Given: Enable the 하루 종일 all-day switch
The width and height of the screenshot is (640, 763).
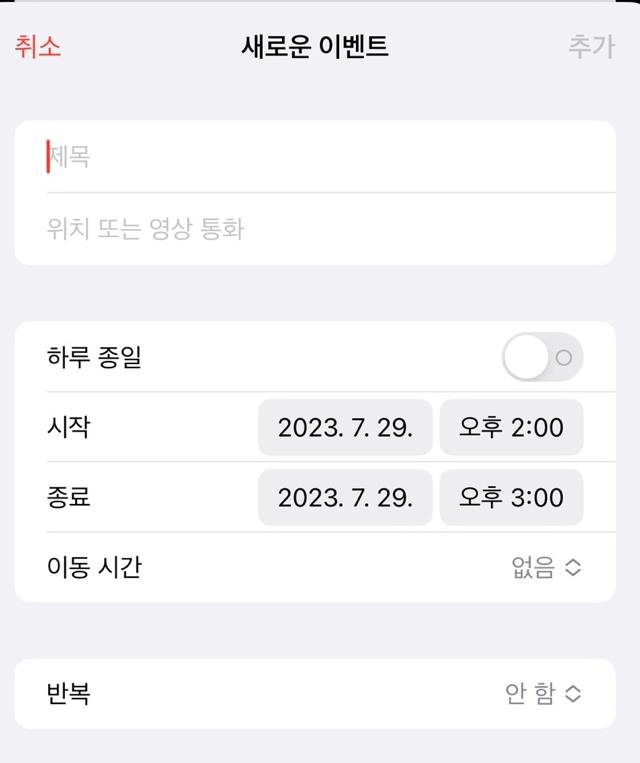Looking at the screenshot, I should point(542,357).
